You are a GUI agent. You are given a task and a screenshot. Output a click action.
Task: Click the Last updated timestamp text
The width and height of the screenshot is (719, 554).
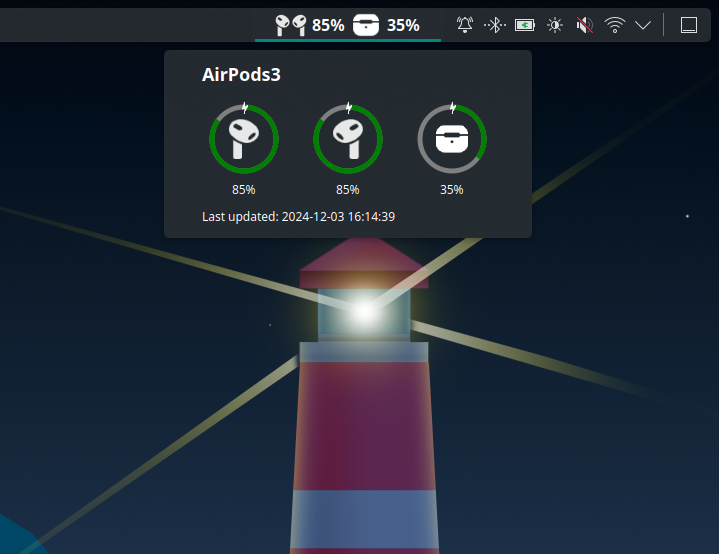(299, 216)
